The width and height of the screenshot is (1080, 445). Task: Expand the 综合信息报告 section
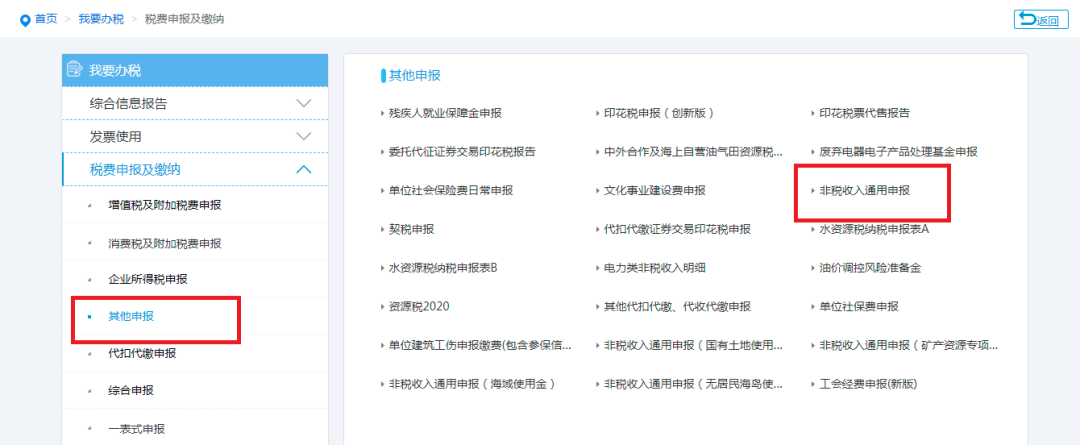pos(195,104)
